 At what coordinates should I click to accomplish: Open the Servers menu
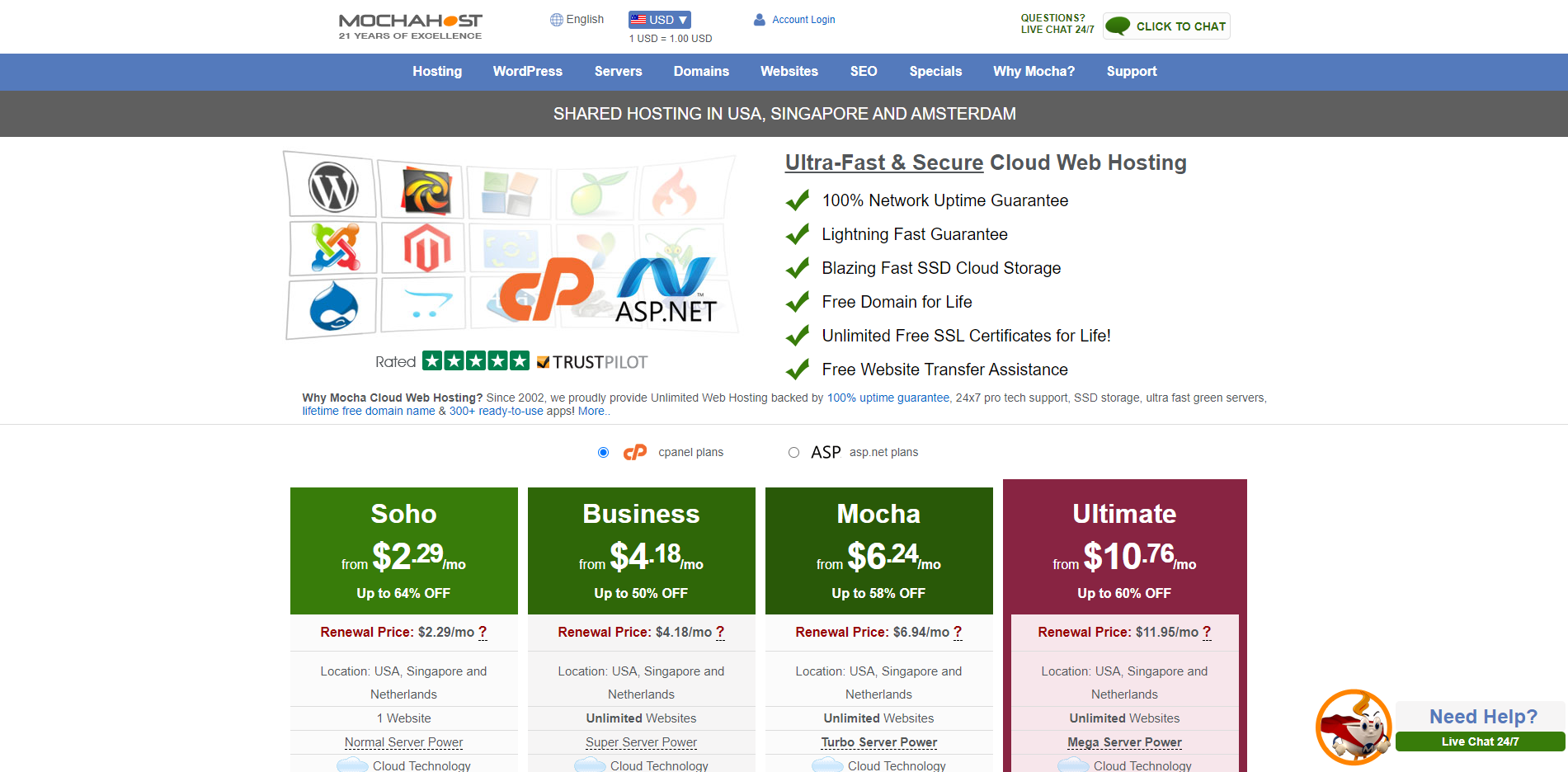point(618,72)
